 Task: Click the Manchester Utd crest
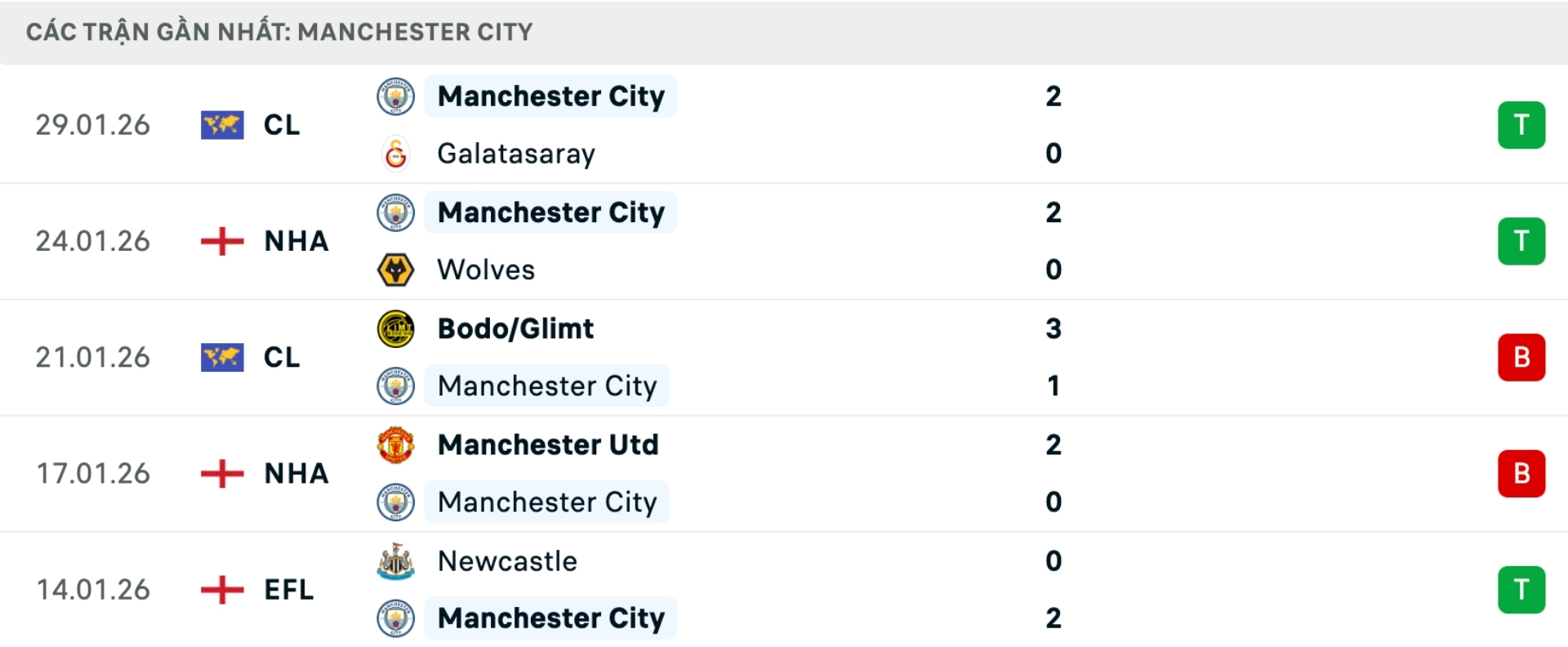(395, 444)
